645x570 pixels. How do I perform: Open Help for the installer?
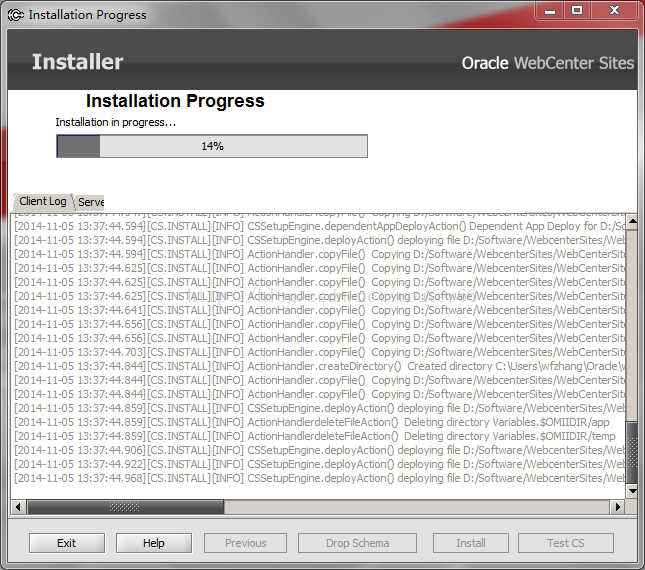click(154, 543)
